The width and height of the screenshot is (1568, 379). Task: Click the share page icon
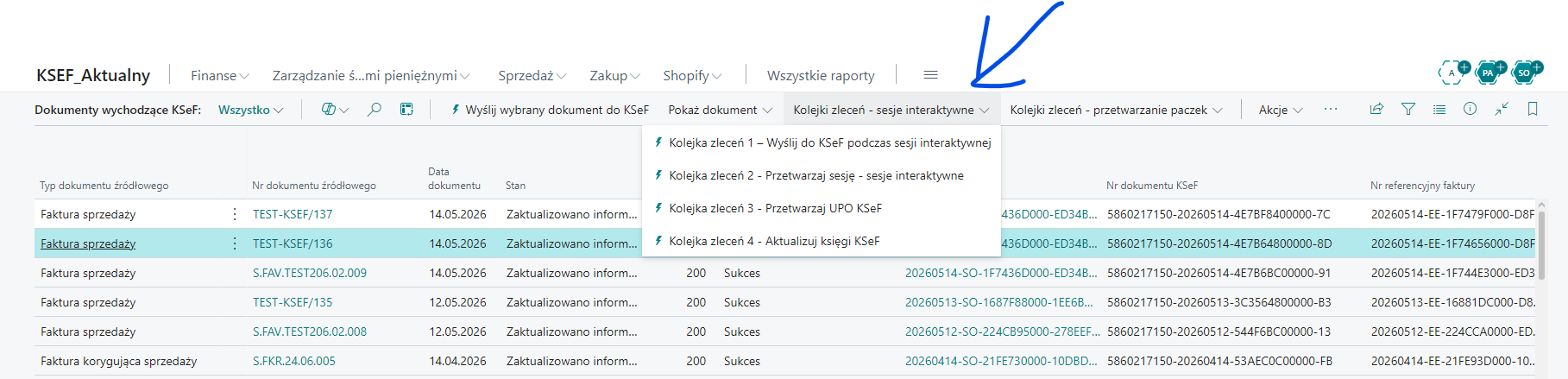click(x=1376, y=109)
